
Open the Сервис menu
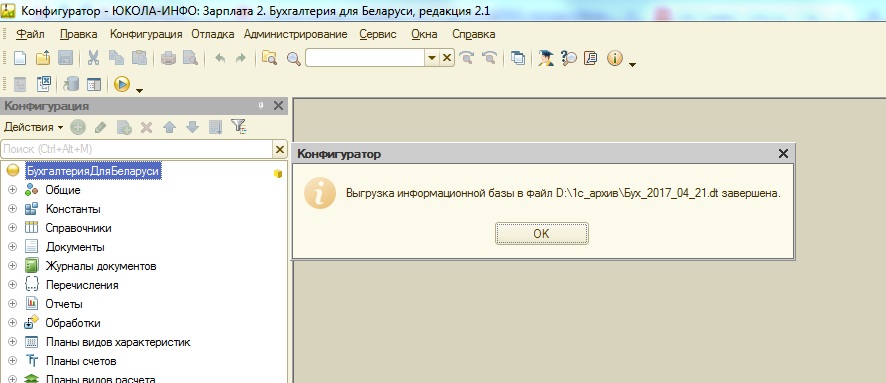click(378, 34)
